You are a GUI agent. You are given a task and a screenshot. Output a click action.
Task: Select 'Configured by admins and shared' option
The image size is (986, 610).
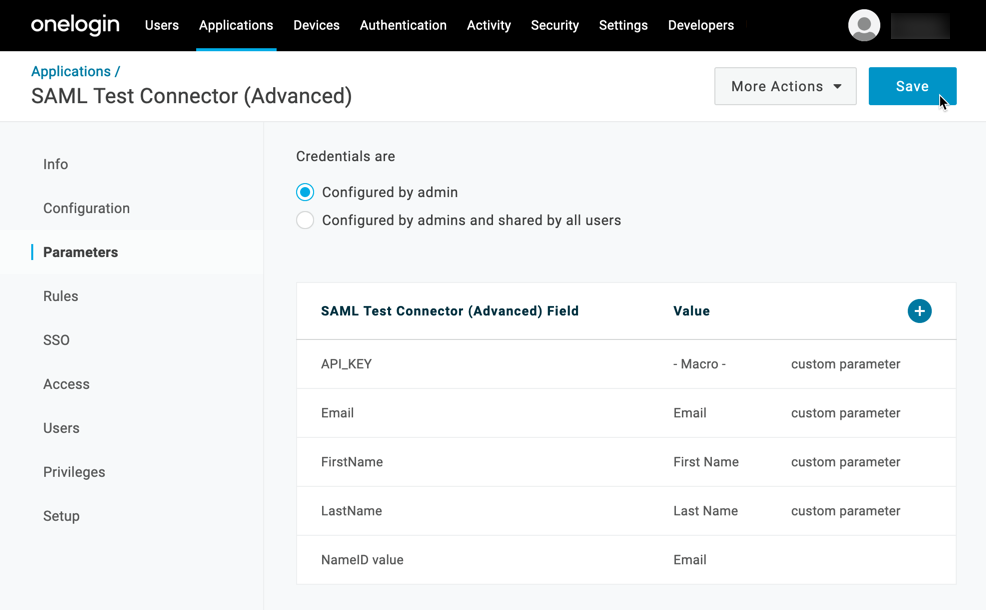[x=305, y=220]
